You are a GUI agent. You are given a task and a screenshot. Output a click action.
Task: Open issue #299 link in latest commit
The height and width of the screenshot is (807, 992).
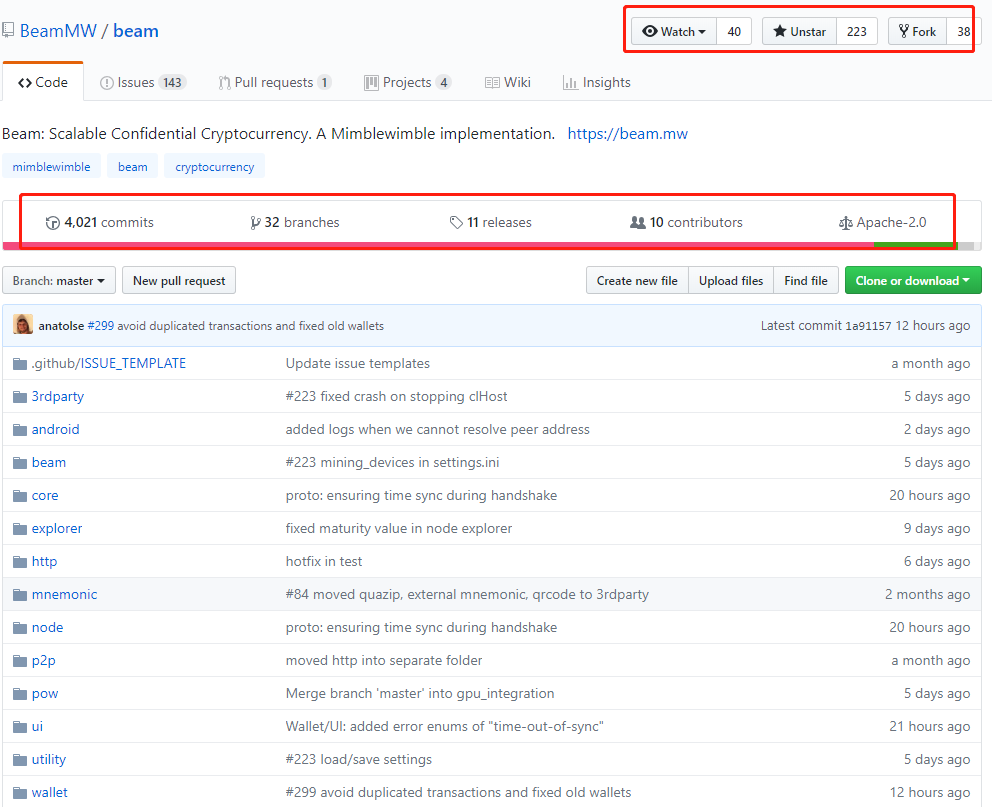[101, 326]
